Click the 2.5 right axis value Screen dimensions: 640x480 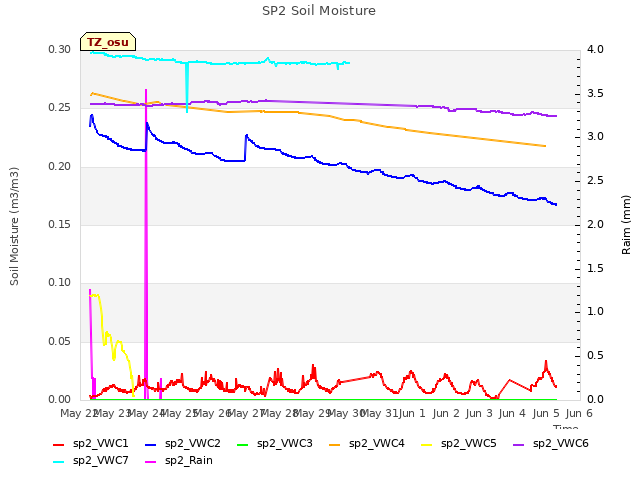(x=596, y=180)
